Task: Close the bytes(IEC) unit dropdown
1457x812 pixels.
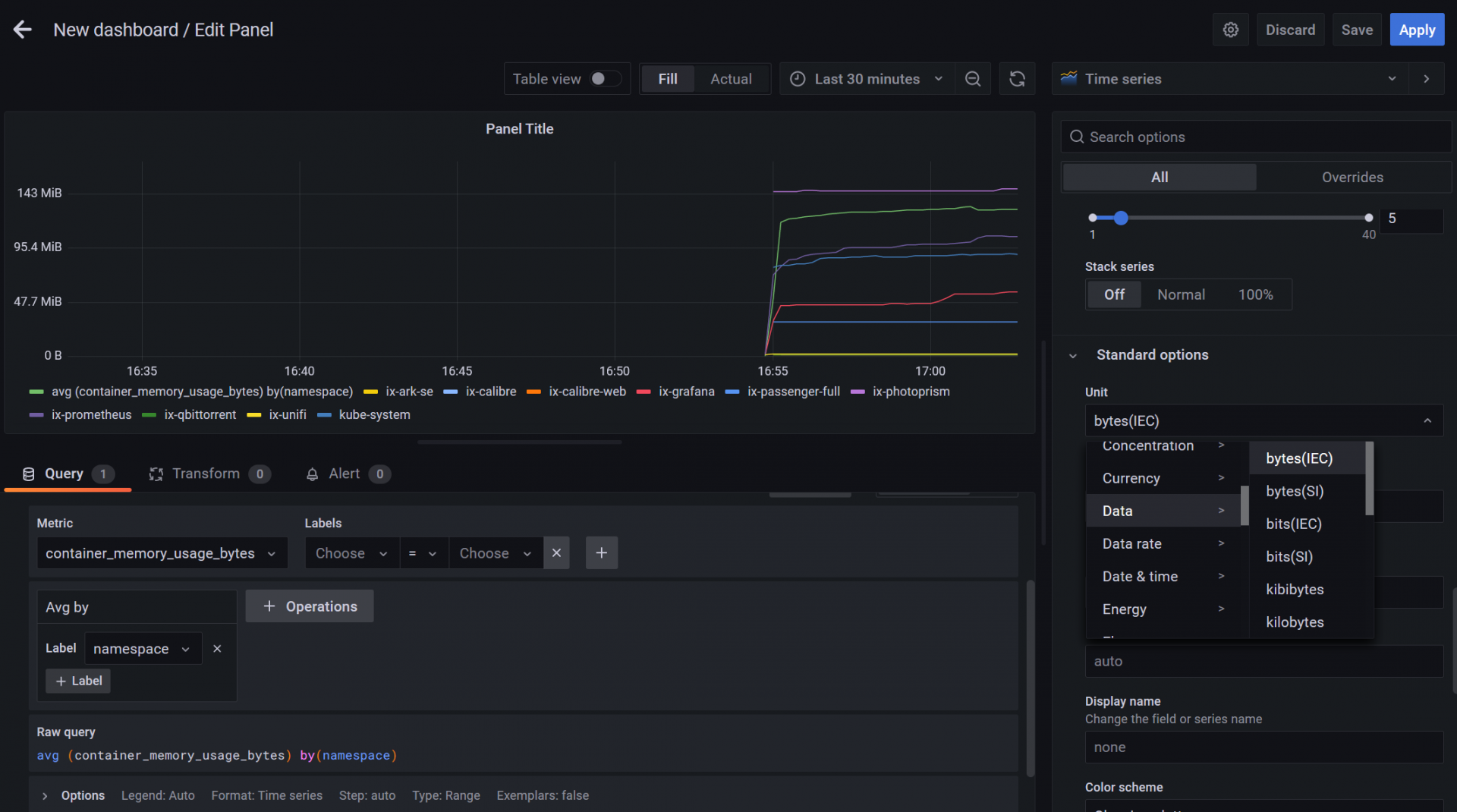Action: 1427,420
